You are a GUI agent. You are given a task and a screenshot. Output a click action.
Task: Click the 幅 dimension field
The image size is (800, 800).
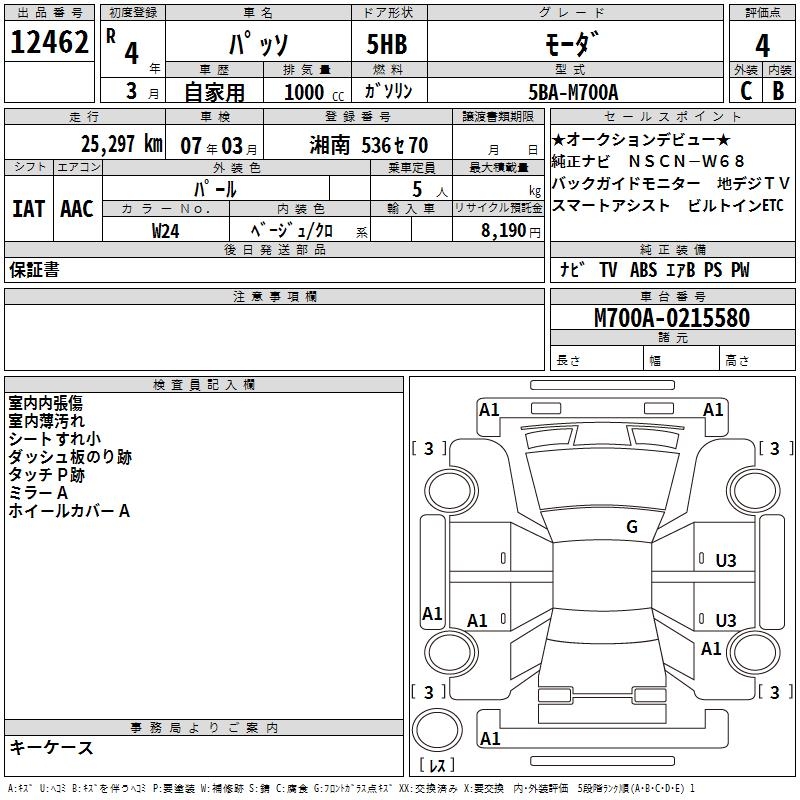682,358
